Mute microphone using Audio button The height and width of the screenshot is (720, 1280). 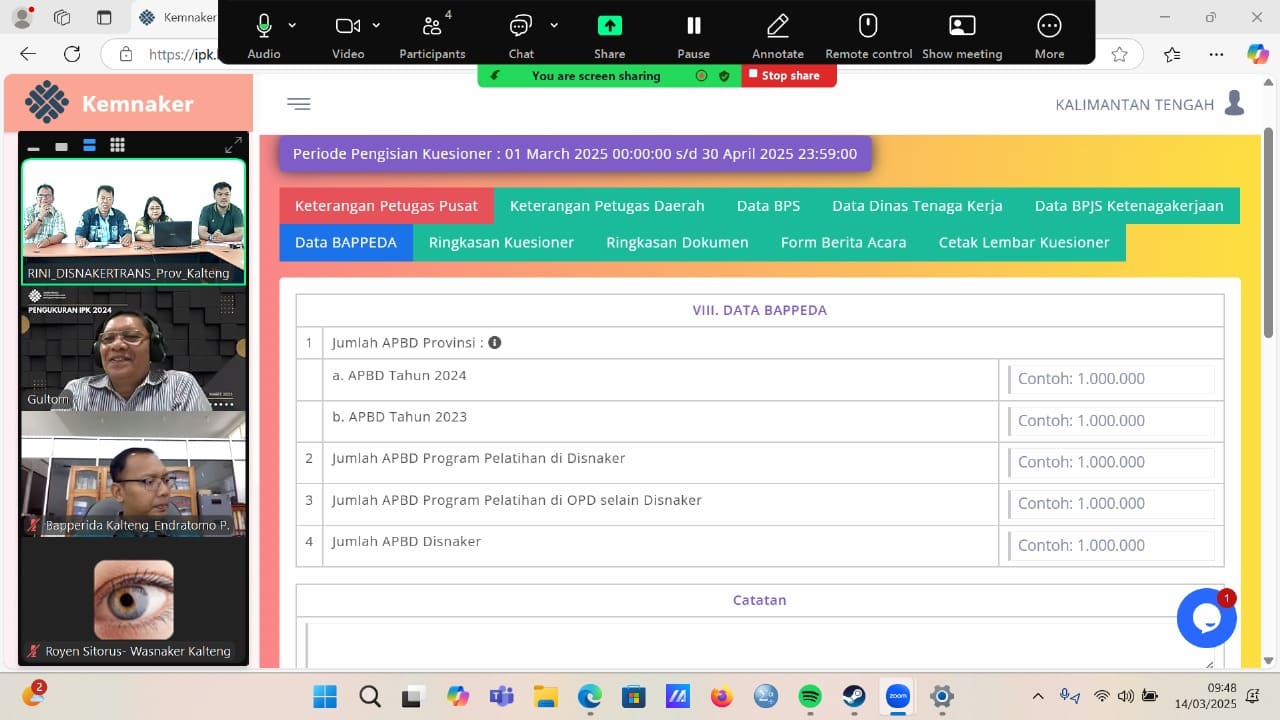click(x=264, y=26)
